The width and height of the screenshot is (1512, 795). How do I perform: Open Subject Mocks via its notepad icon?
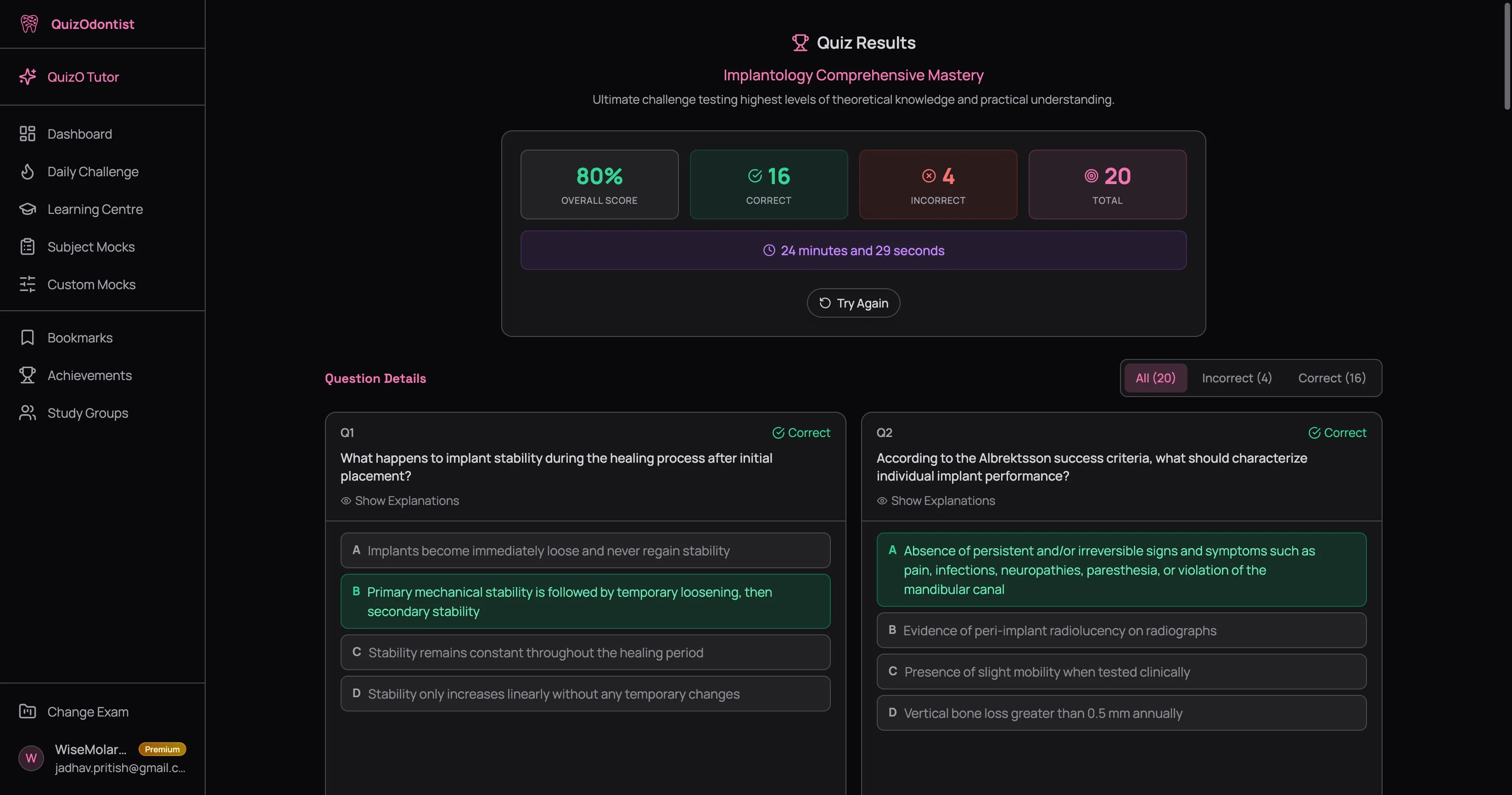28,246
